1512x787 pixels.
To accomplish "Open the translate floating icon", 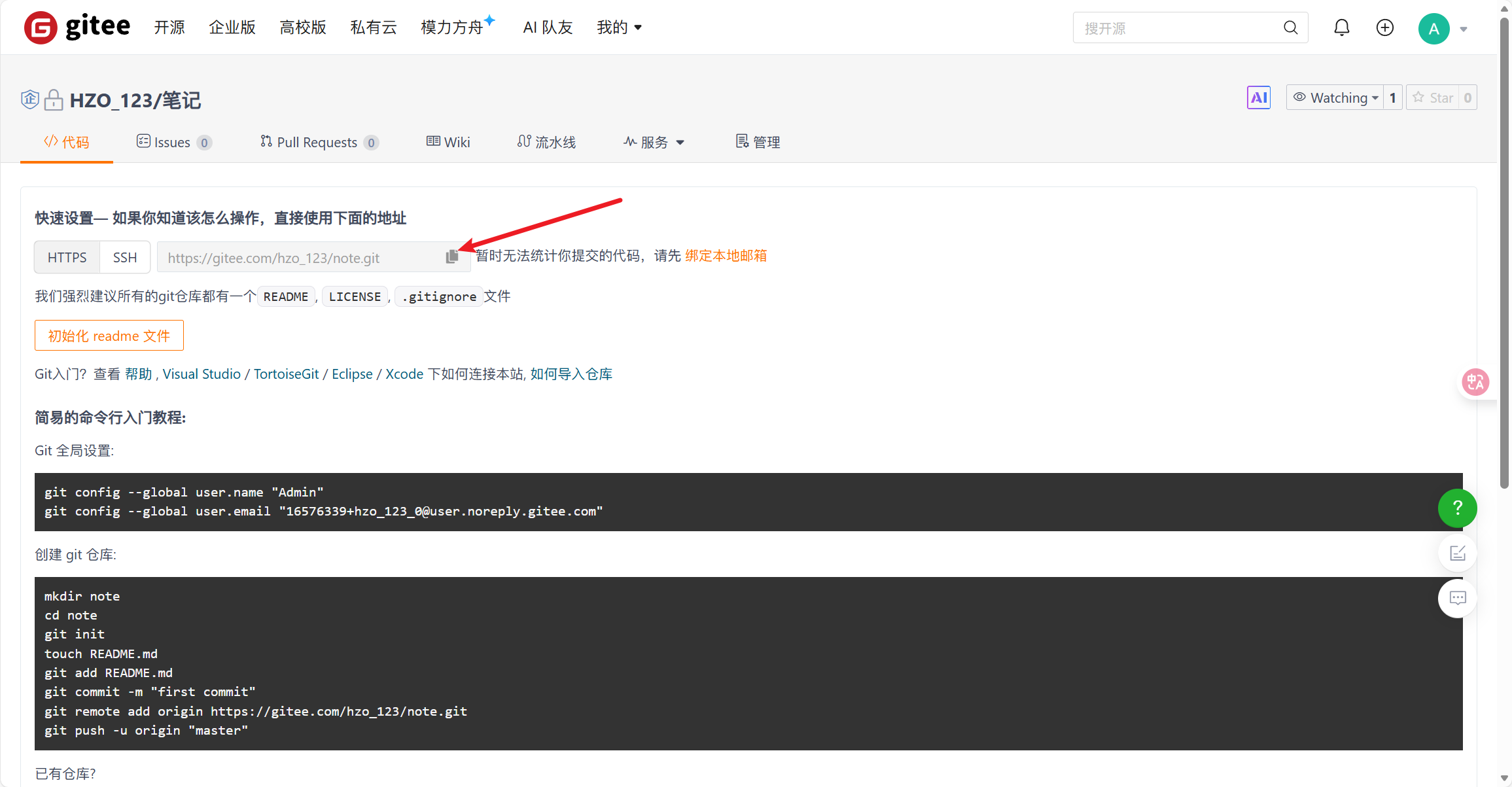I will pyautogui.click(x=1475, y=382).
